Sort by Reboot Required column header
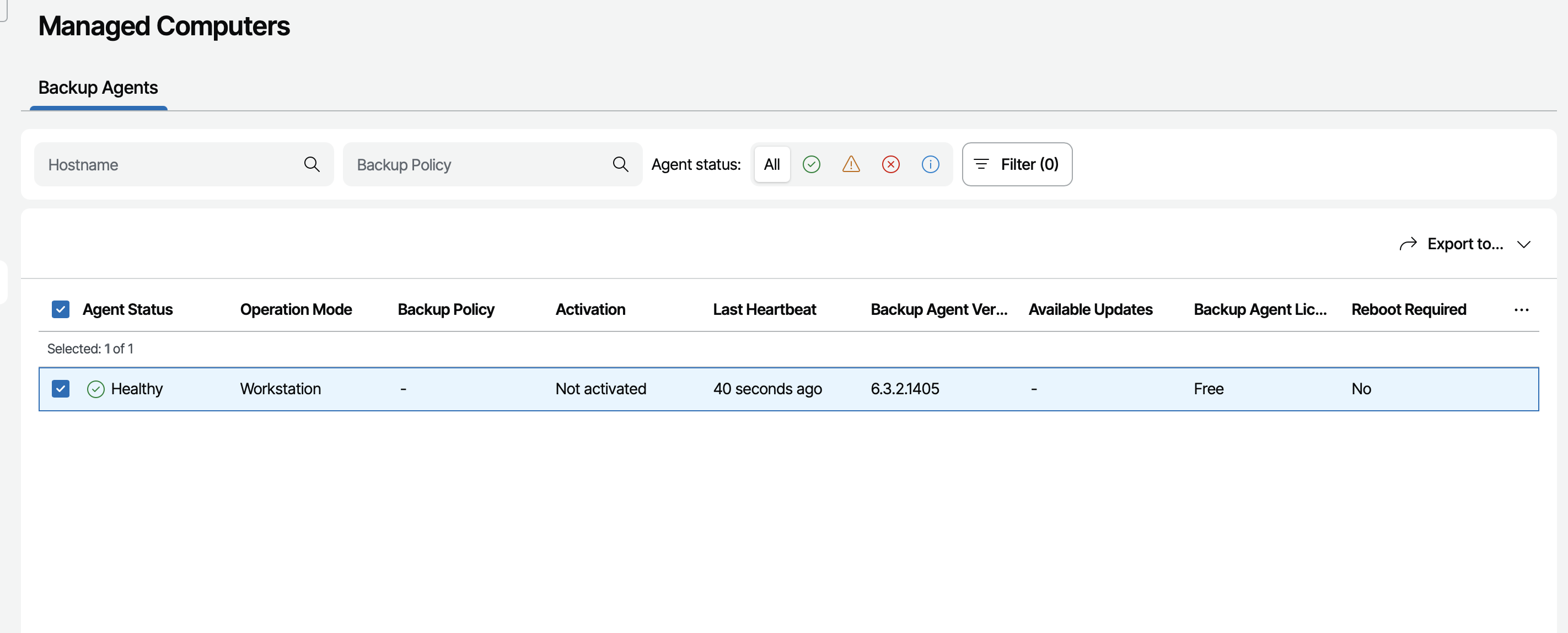The width and height of the screenshot is (1568, 633). coord(1409,309)
